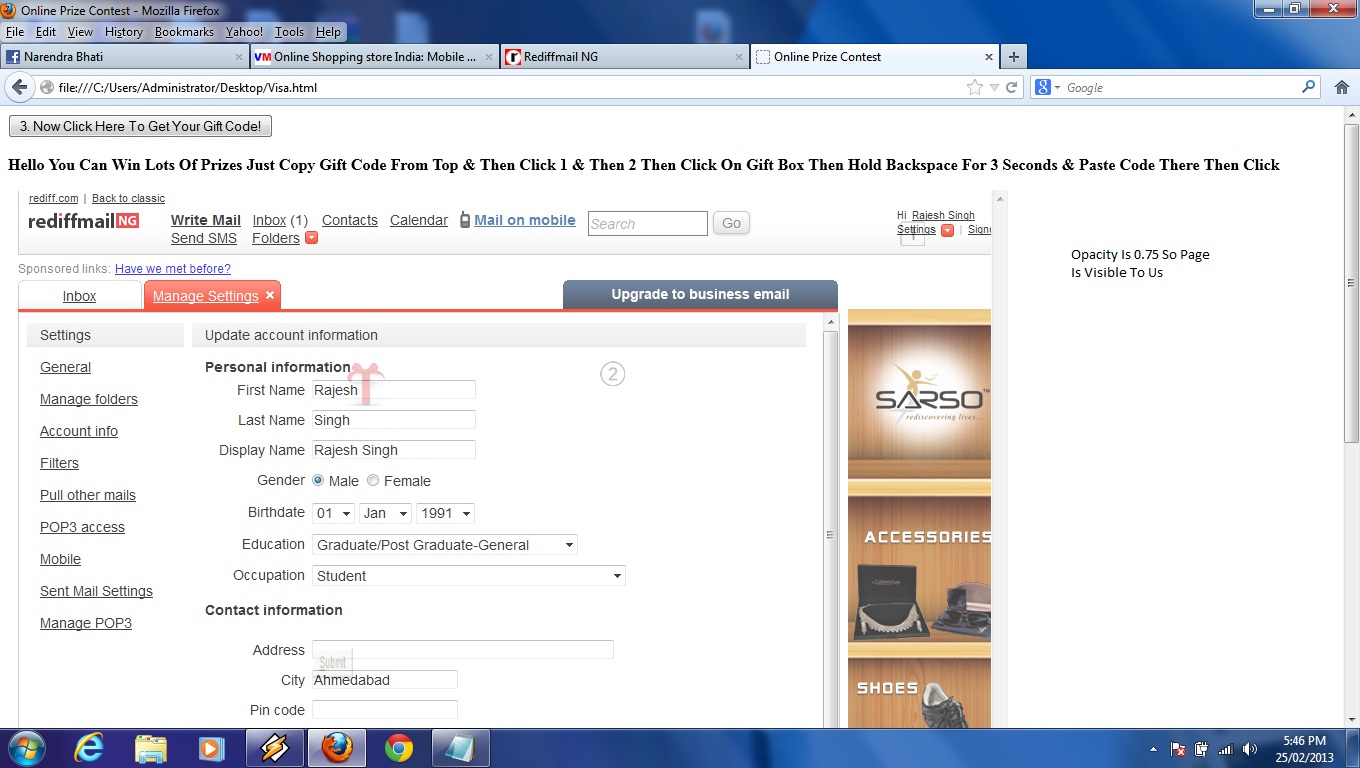Click the rediffmail Search box
Image resolution: width=1360 pixels, height=768 pixels.
(x=648, y=224)
